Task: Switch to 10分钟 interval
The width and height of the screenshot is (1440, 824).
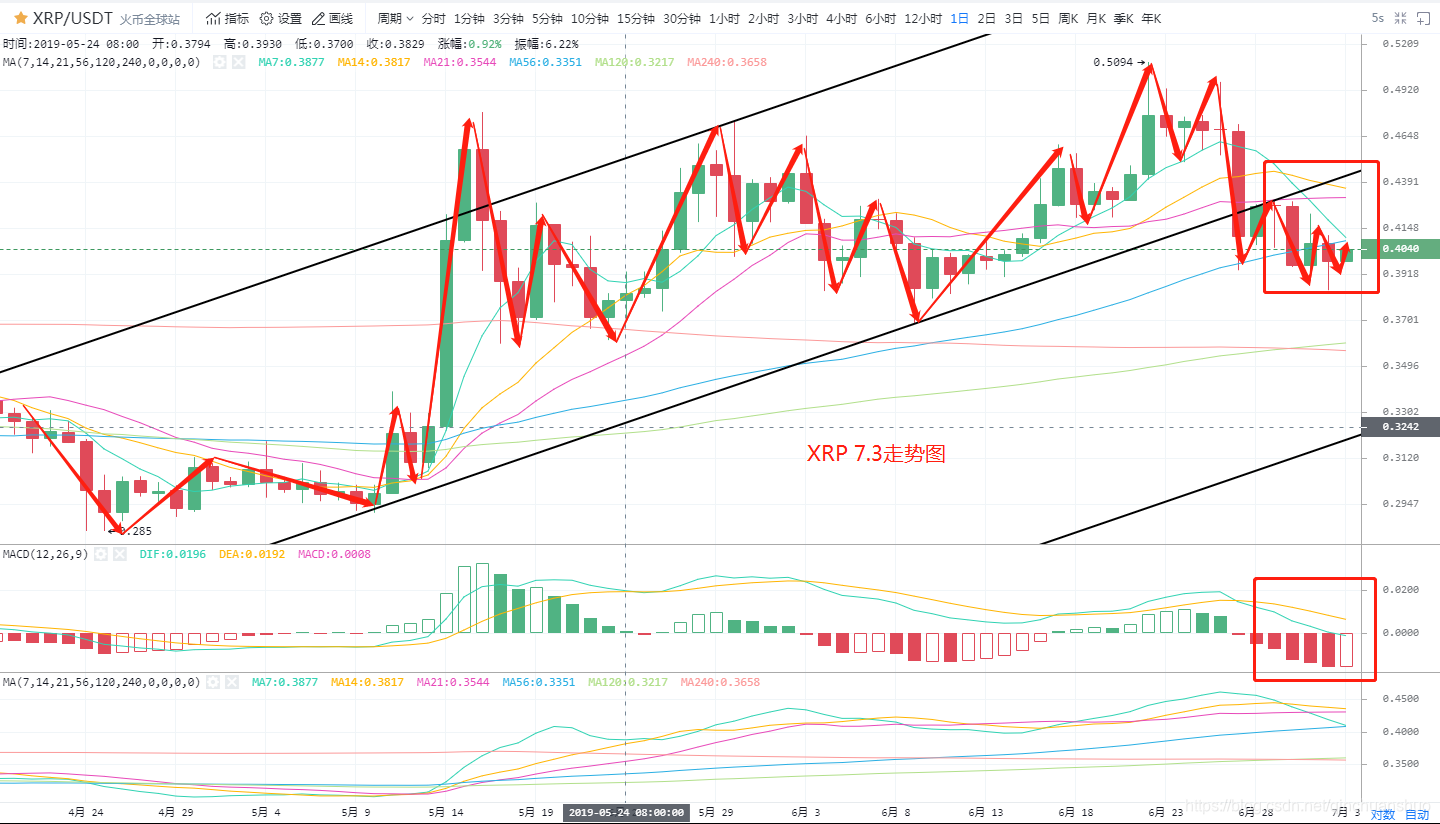Action: coord(589,18)
